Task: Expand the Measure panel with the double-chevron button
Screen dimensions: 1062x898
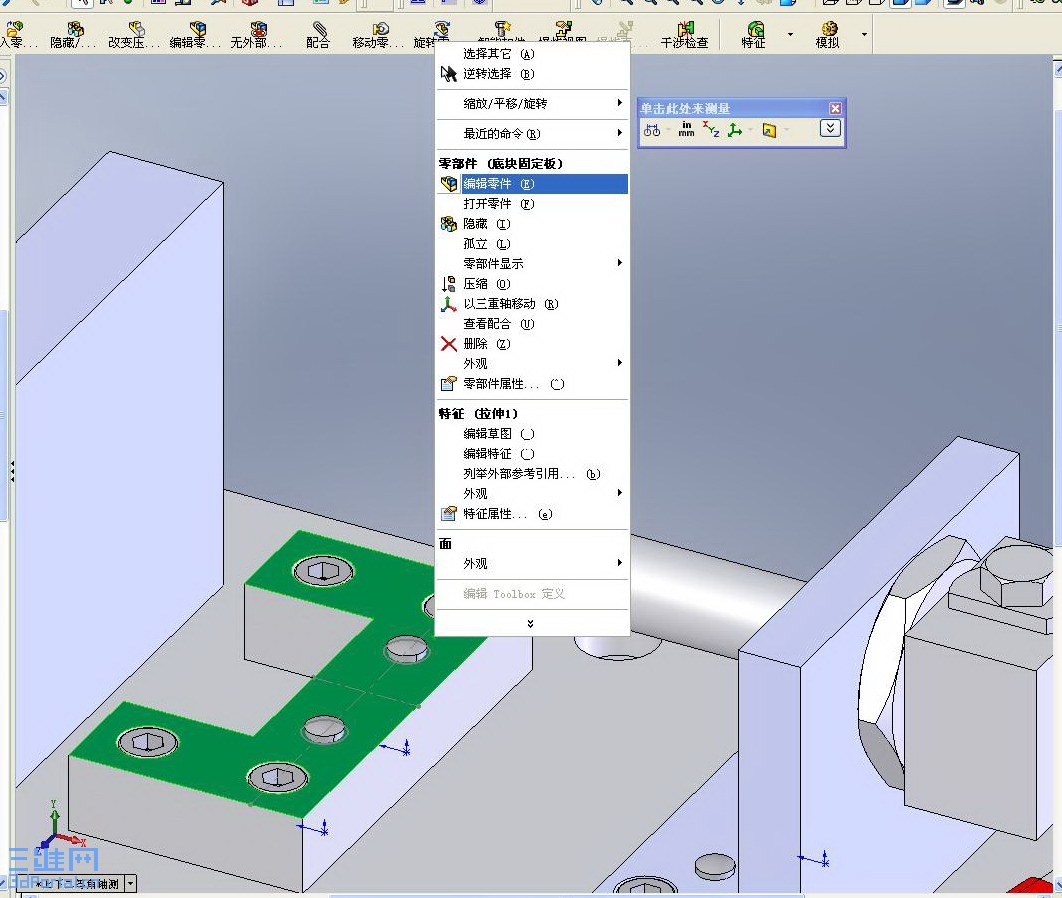Action: pyautogui.click(x=830, y=128)
